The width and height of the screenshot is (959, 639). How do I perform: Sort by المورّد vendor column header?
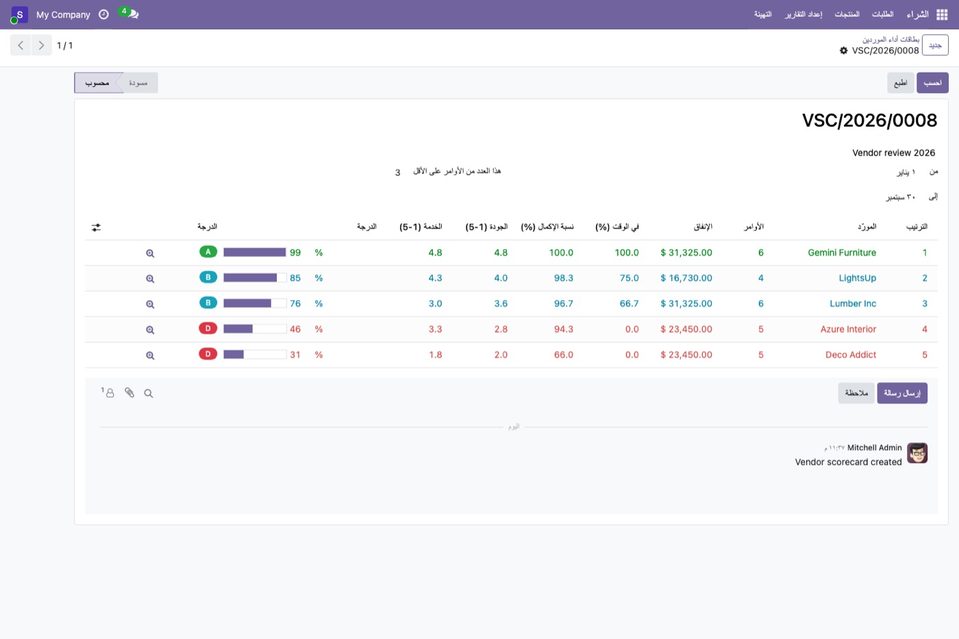[x=867, y=227]
